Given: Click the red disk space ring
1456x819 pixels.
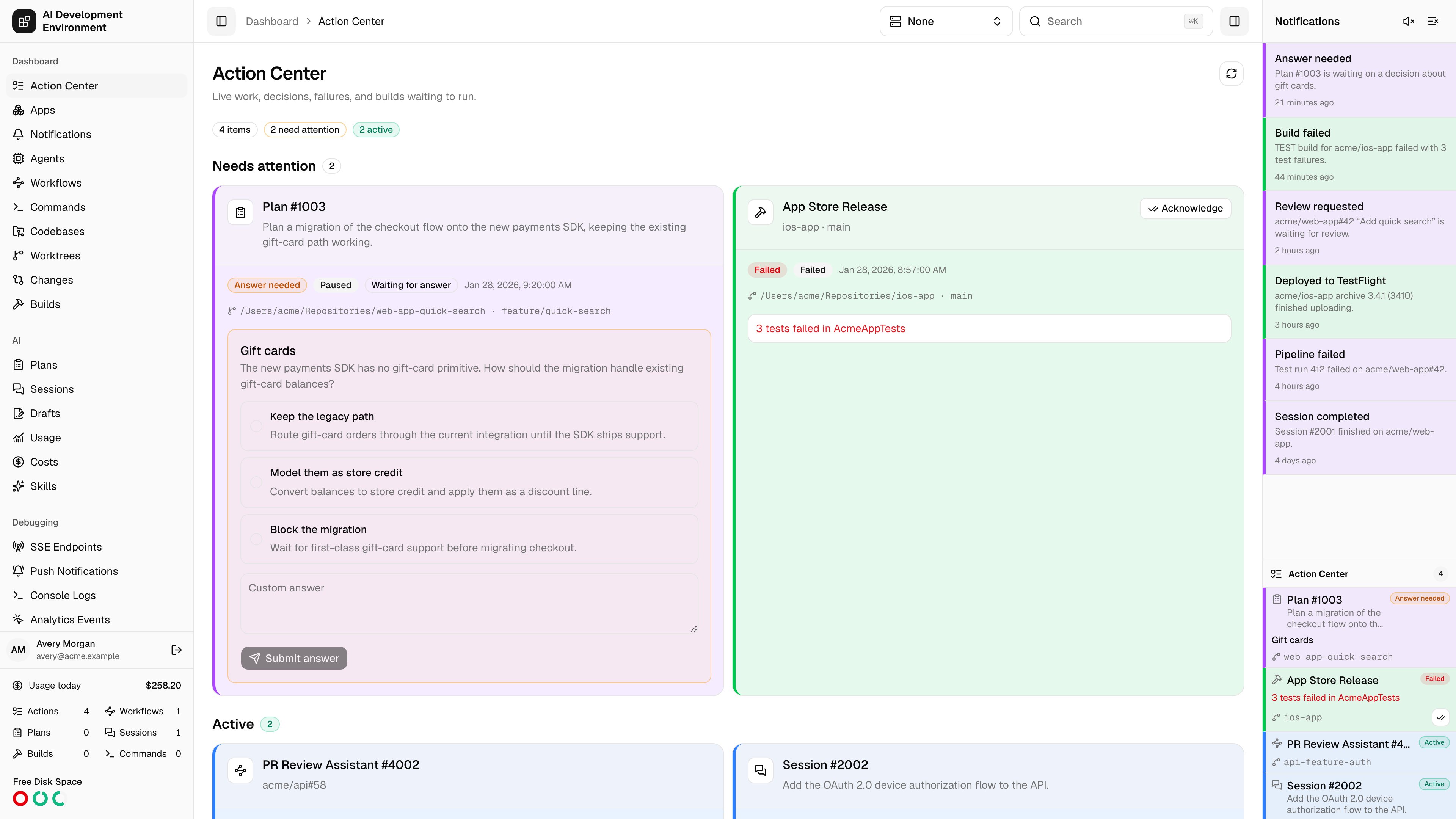Looking at the screenshot, I should tap(20, 799).
